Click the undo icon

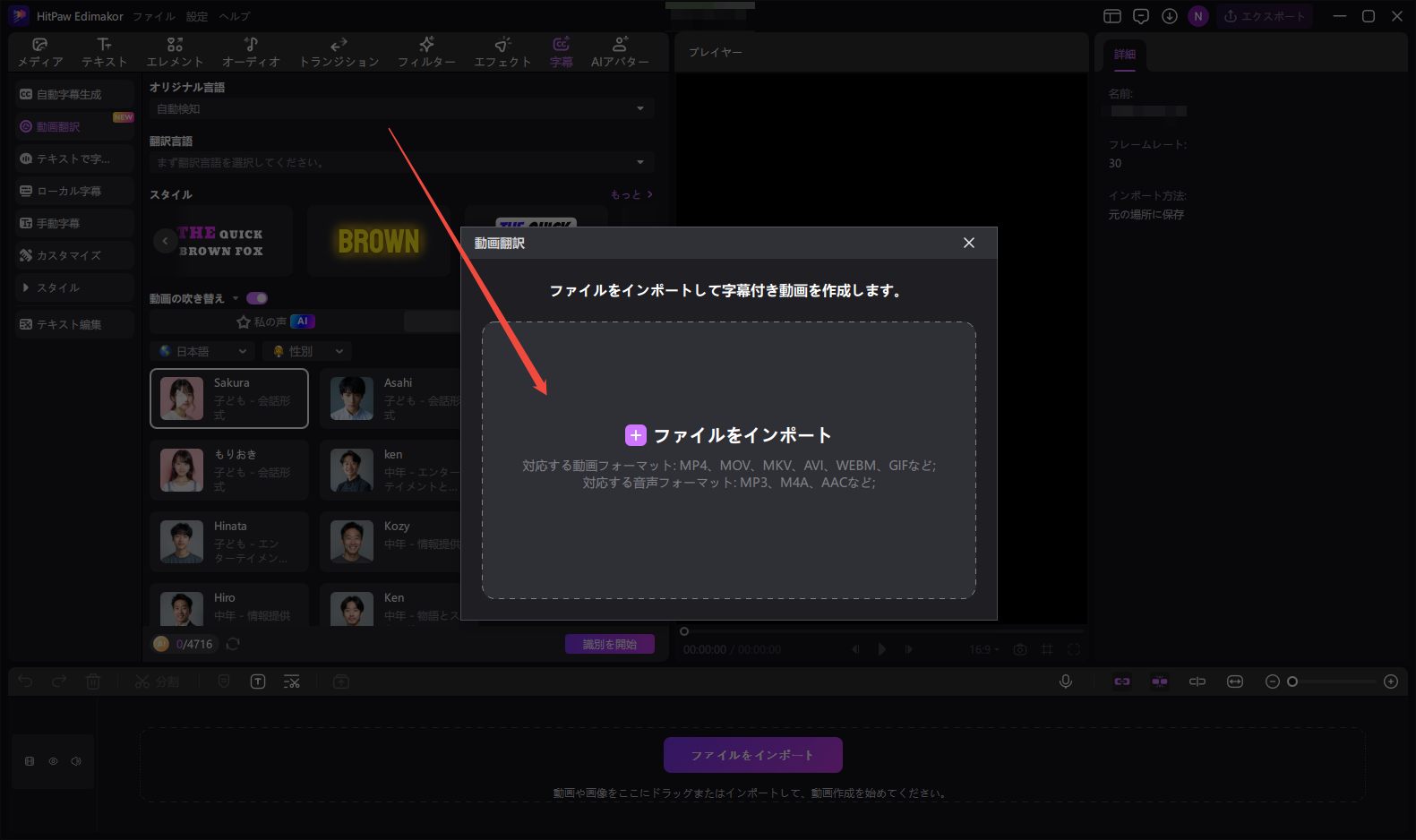coord(25,681)
